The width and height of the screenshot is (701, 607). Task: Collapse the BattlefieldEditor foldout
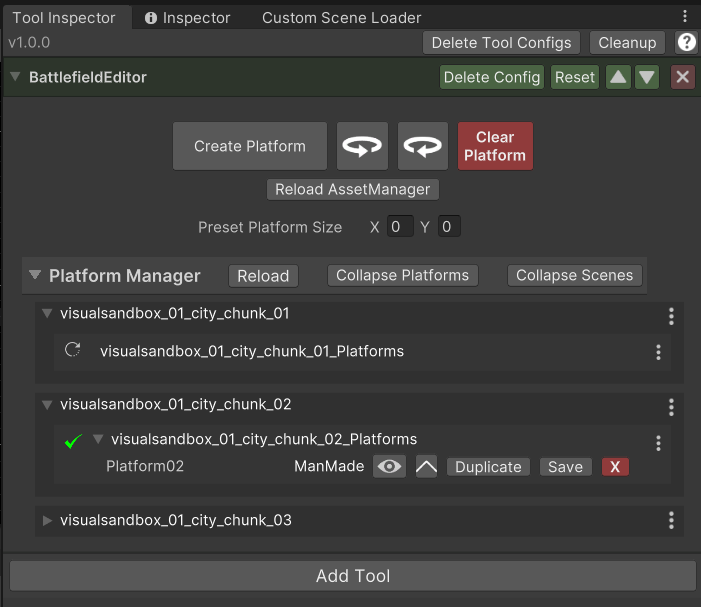point(16,77)
